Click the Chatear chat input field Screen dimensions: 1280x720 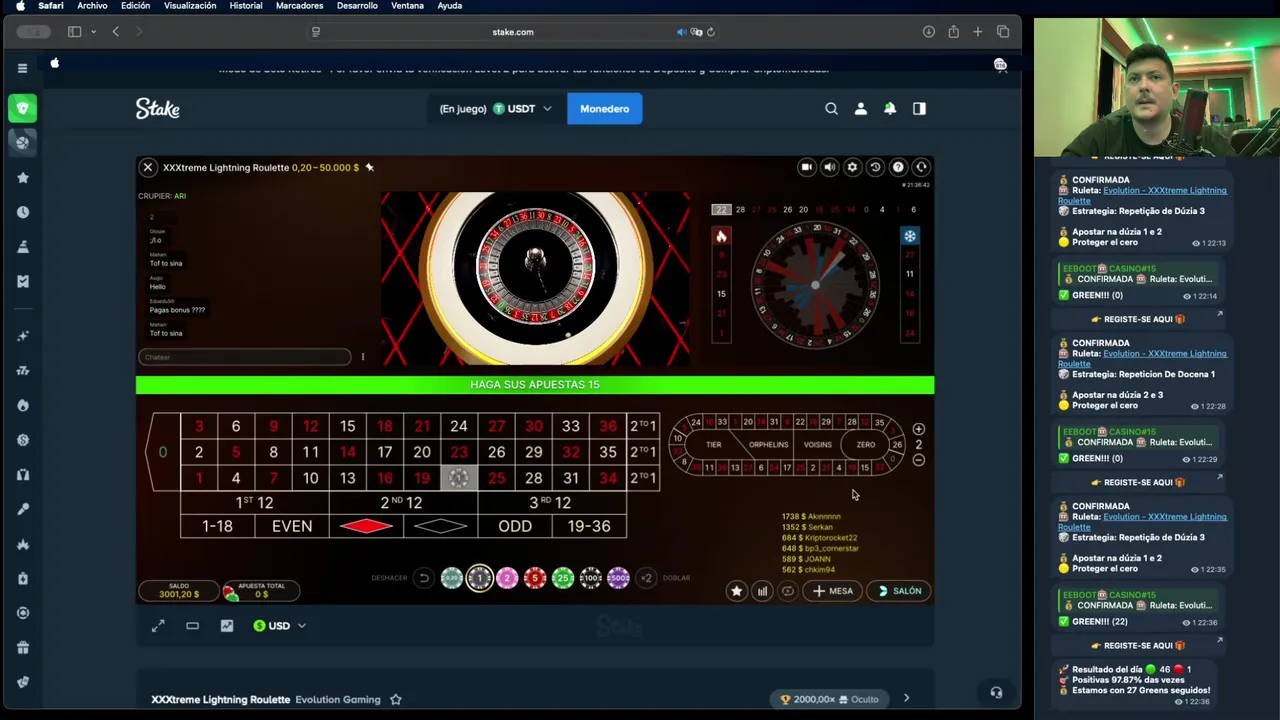click(244, 357)
